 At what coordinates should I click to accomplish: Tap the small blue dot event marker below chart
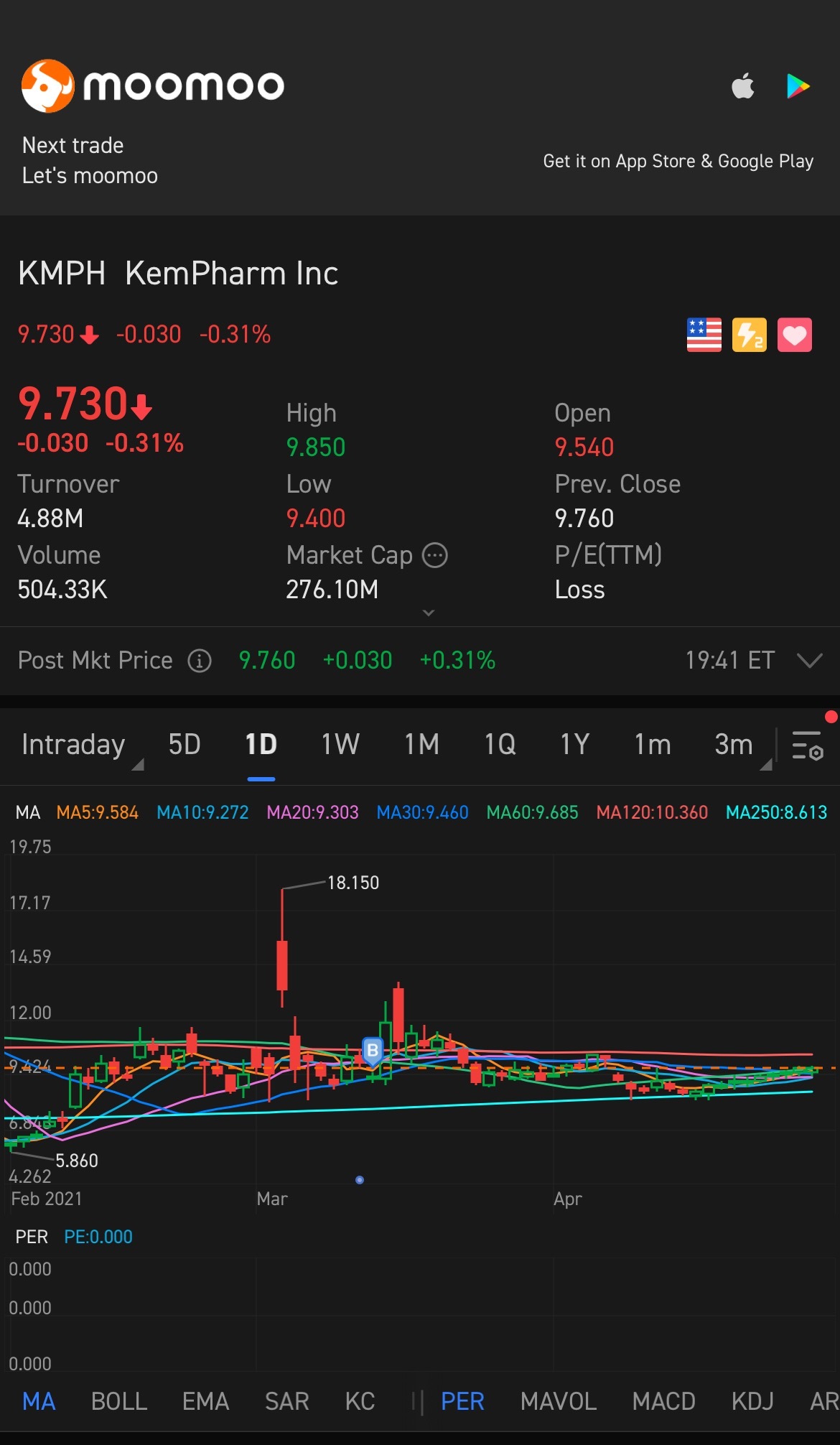pyautogui.click(x=360, y=1180)
